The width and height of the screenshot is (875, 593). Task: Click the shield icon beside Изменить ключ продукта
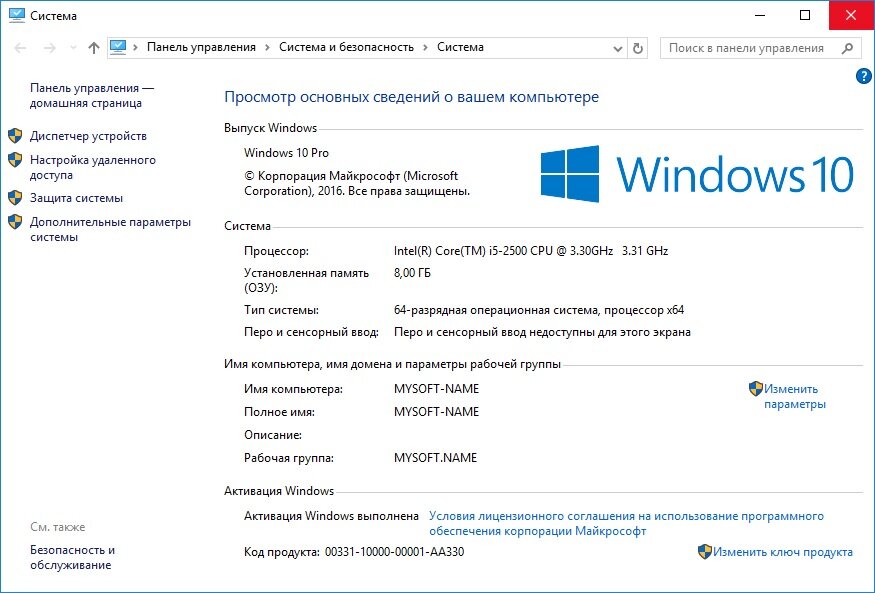(705, 552)
